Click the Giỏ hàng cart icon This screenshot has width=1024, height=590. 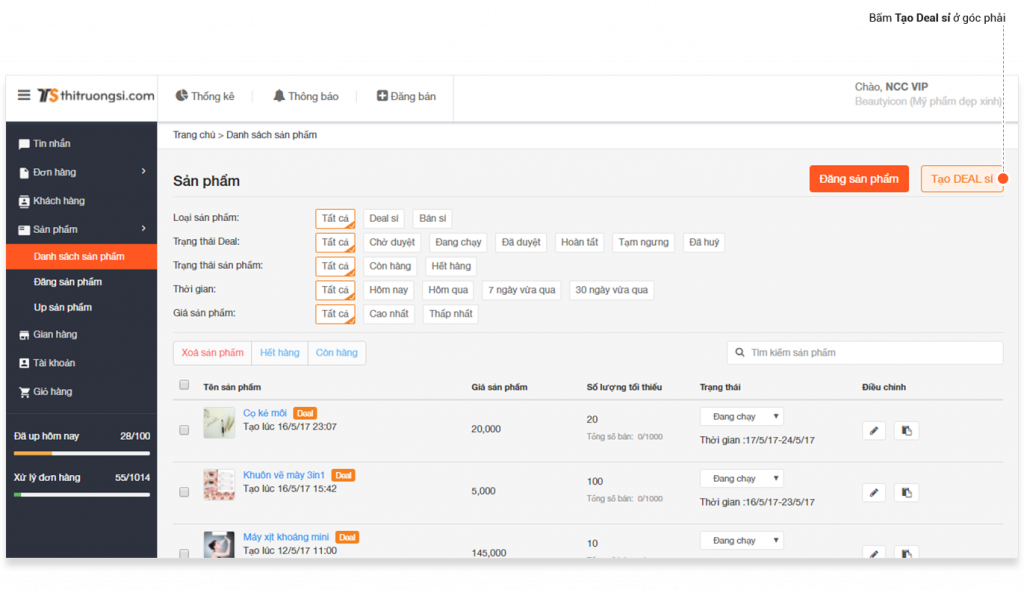click(24, 392)
